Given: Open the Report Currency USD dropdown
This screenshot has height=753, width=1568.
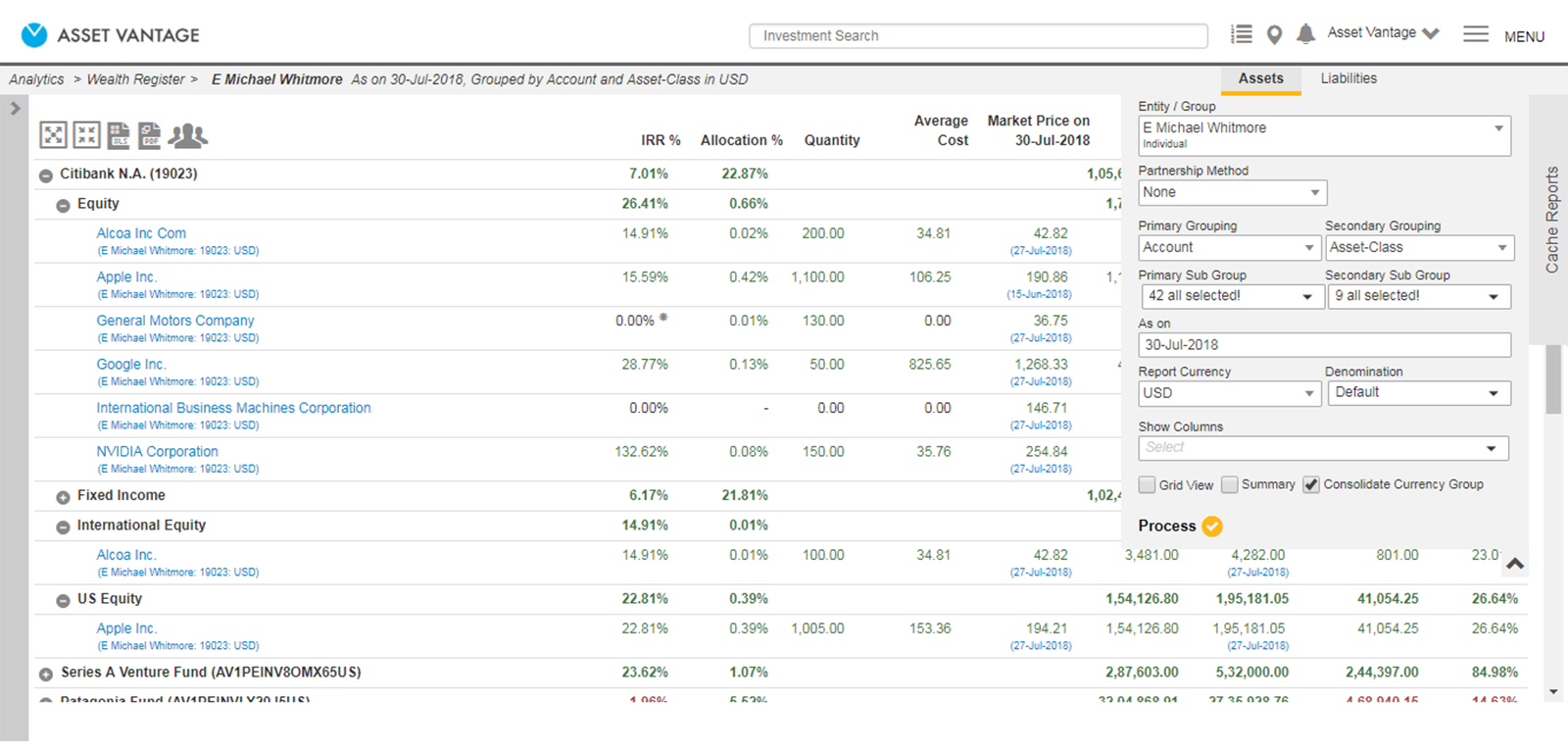Looking at the screenshot, I should pos(1230,393).
